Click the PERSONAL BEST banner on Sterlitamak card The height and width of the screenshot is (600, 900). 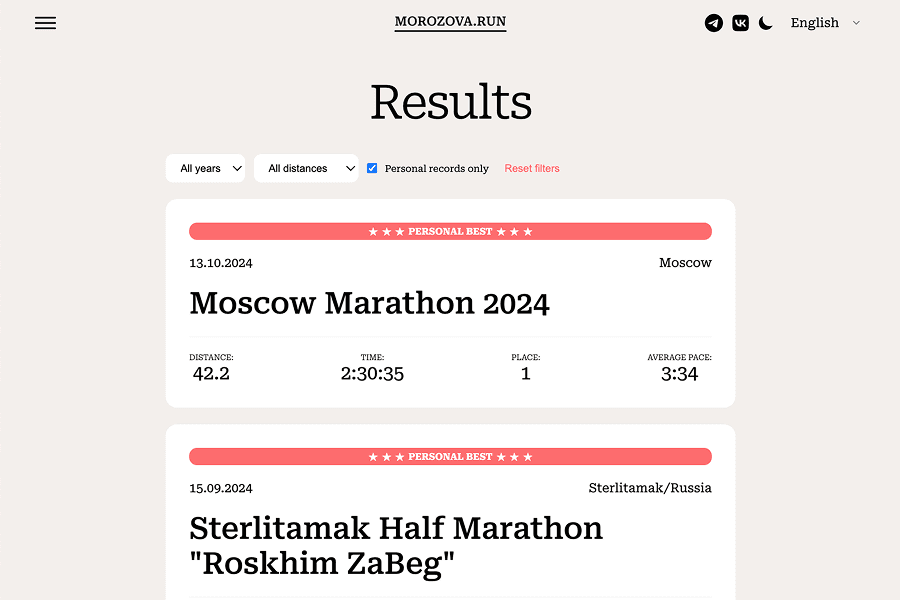click(450, 456)
